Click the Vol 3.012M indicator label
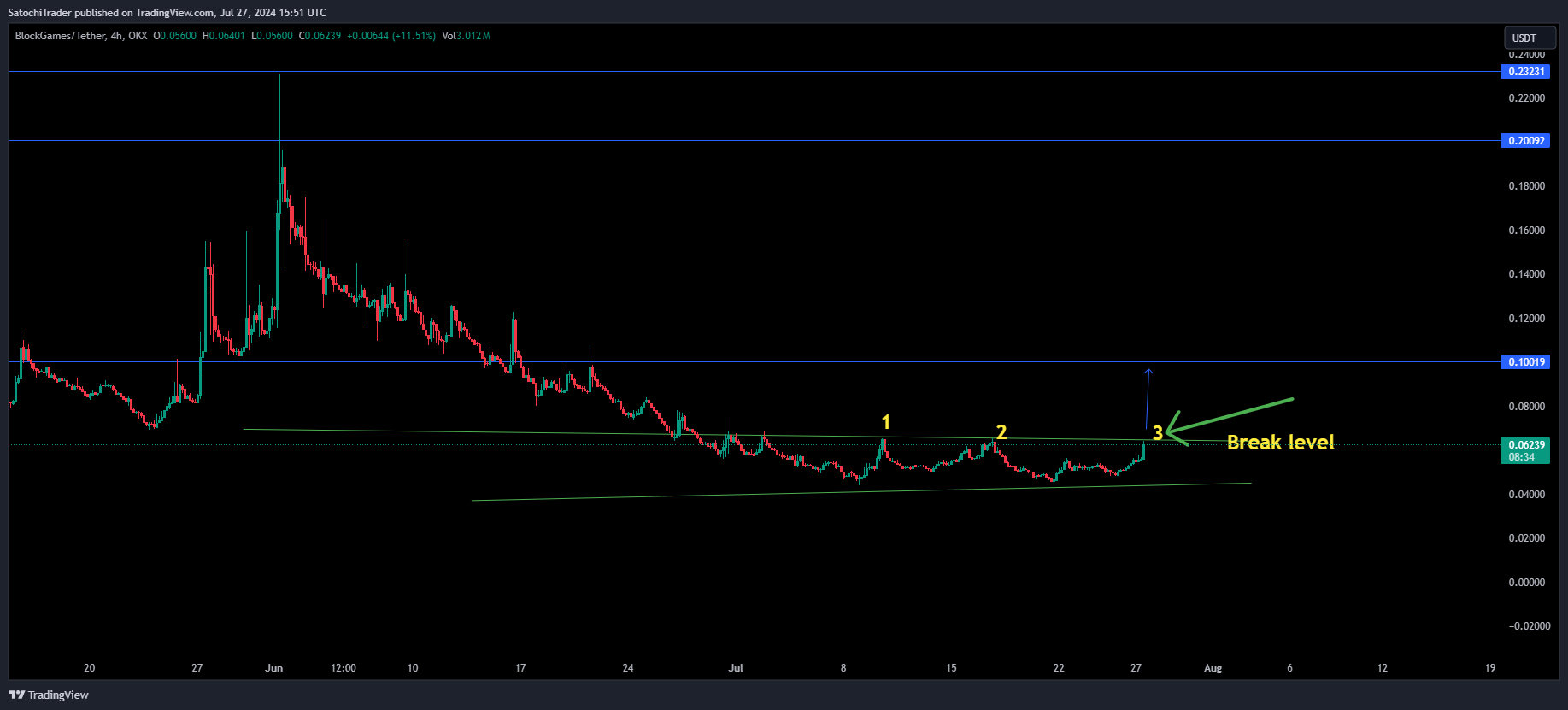The height and width of the screenshot is (710, 1568). [467, 36]
